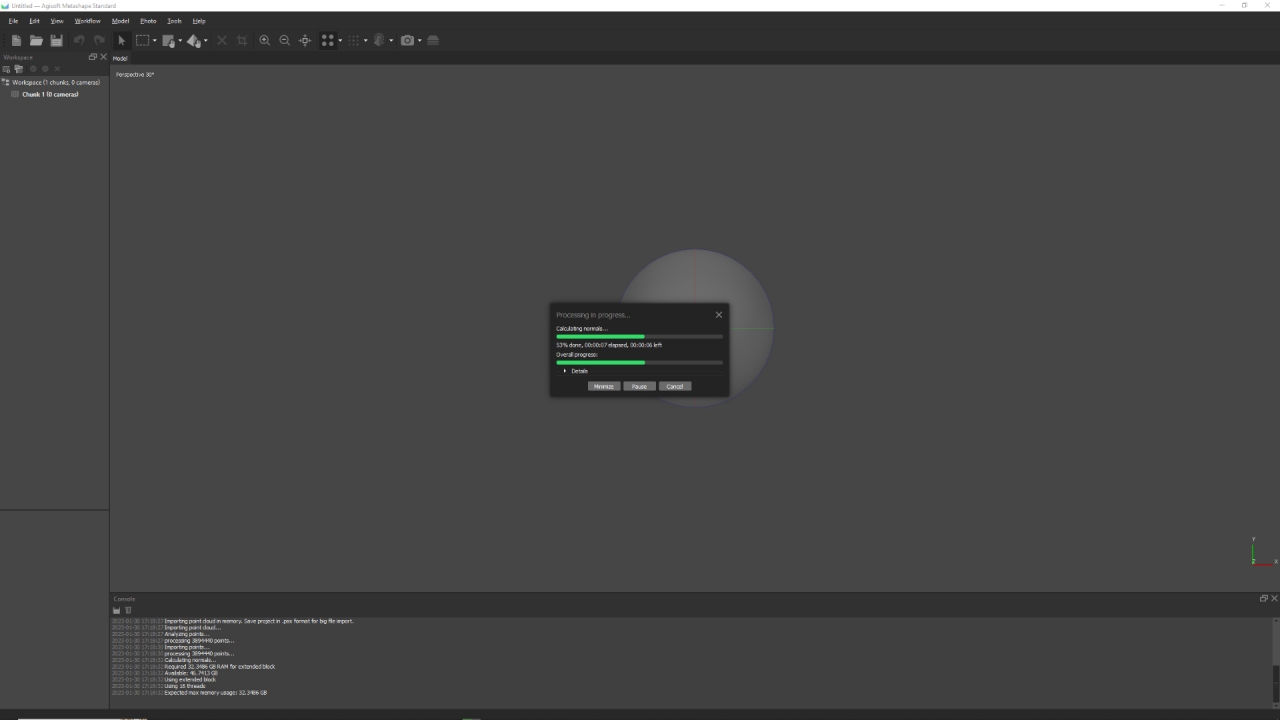Click the Minimize button in progress dialog
Image resolution: width=1280 pixels, height=720 pixels.
[604, 386]
